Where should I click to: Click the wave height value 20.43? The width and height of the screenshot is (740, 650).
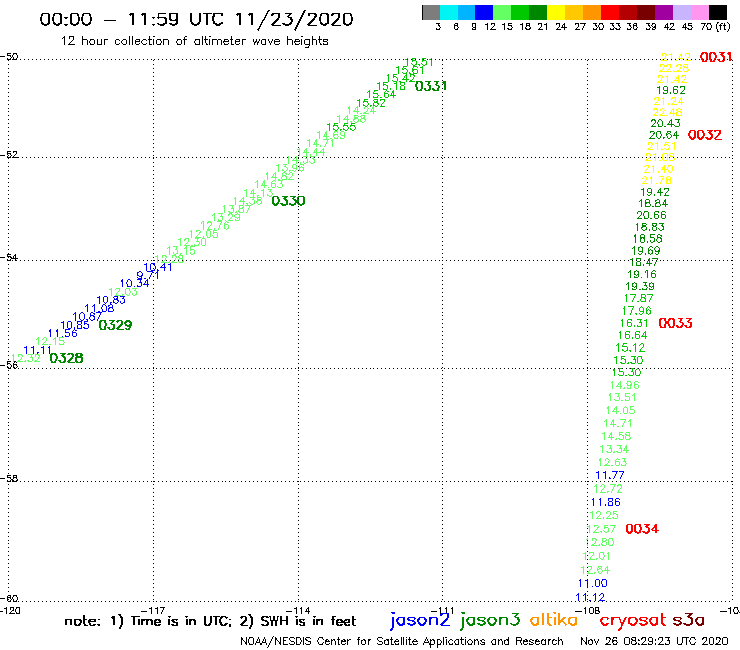(x=665, y=123)
